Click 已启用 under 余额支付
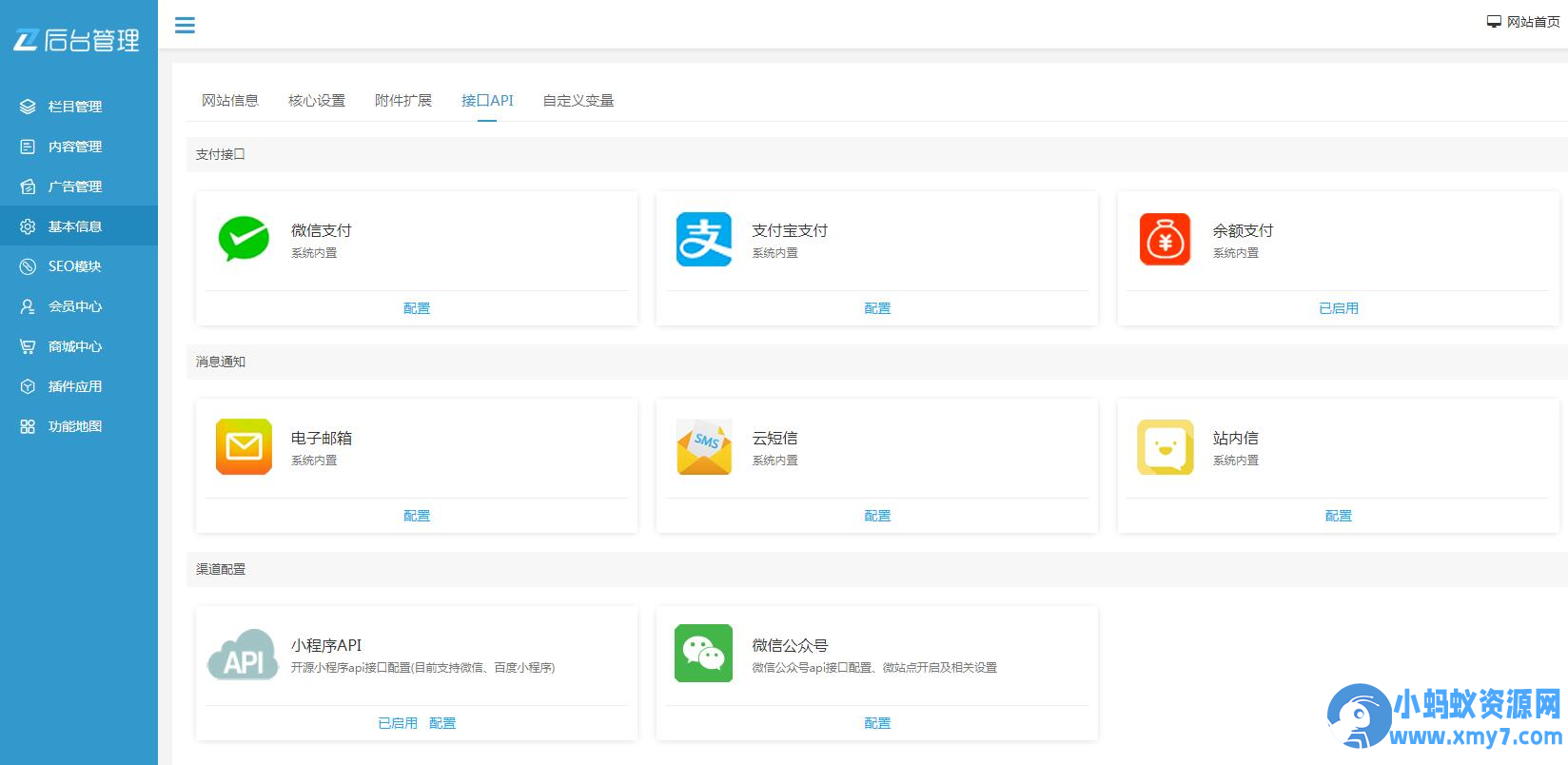The width and height of the screenshot is (1568, 765). click(1339, 308)
